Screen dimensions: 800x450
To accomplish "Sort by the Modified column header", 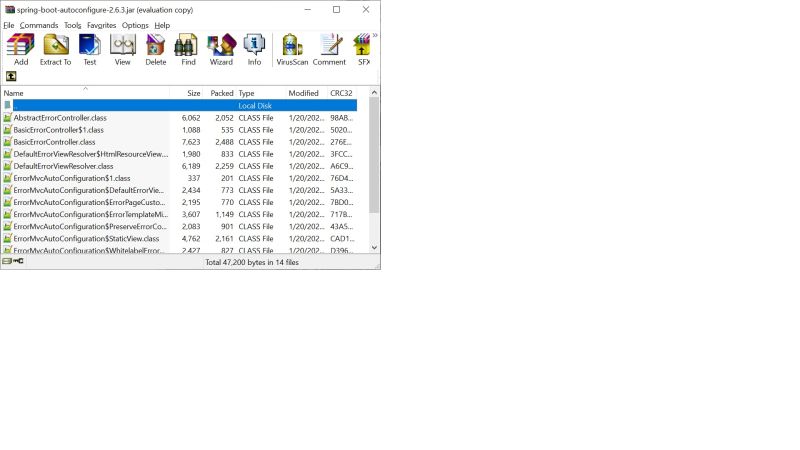I will click(307, 93).
